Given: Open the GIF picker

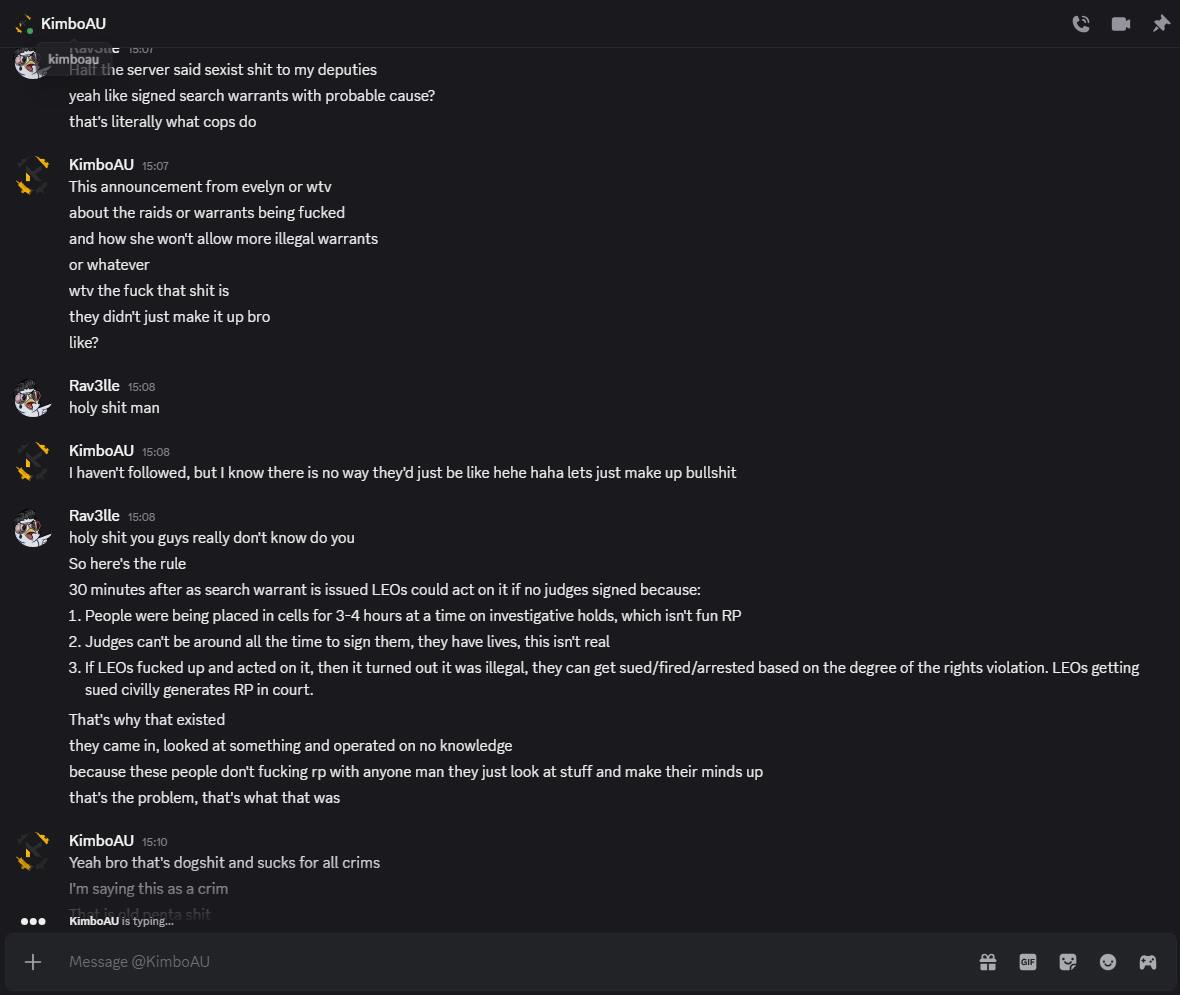Looking at the screenshot, I should pos(1027,962).
